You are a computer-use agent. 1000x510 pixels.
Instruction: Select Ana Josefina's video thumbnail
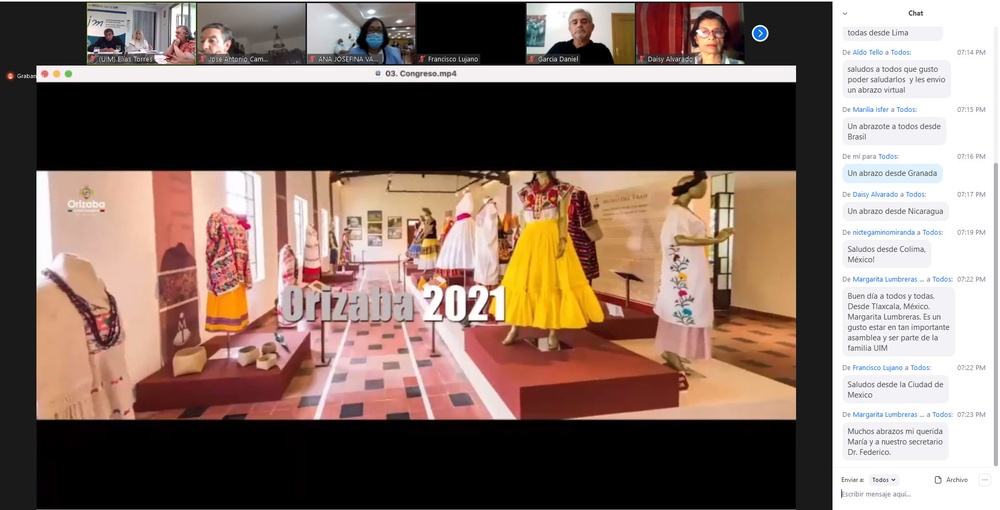point(360,33)
